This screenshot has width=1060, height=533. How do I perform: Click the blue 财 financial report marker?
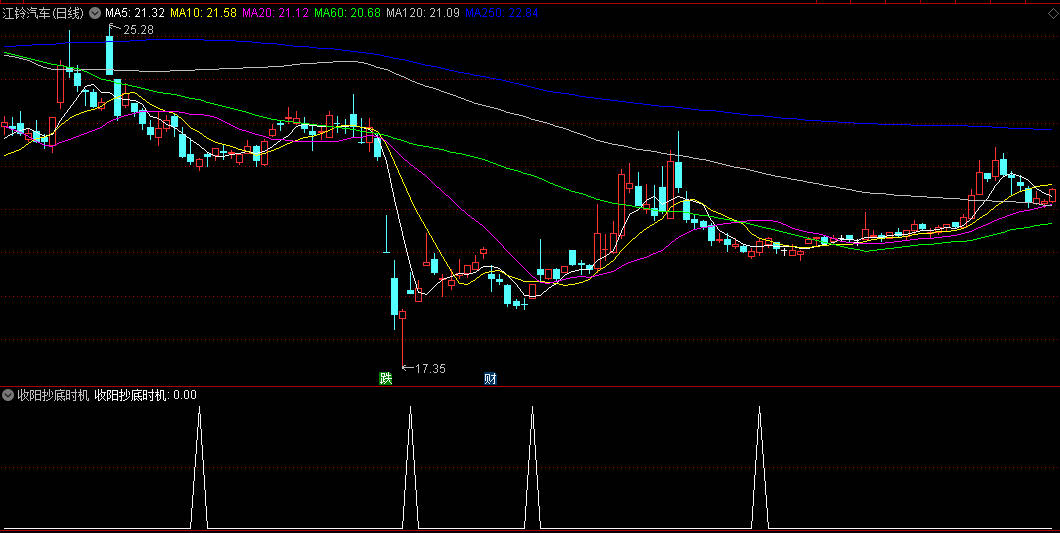490,379
